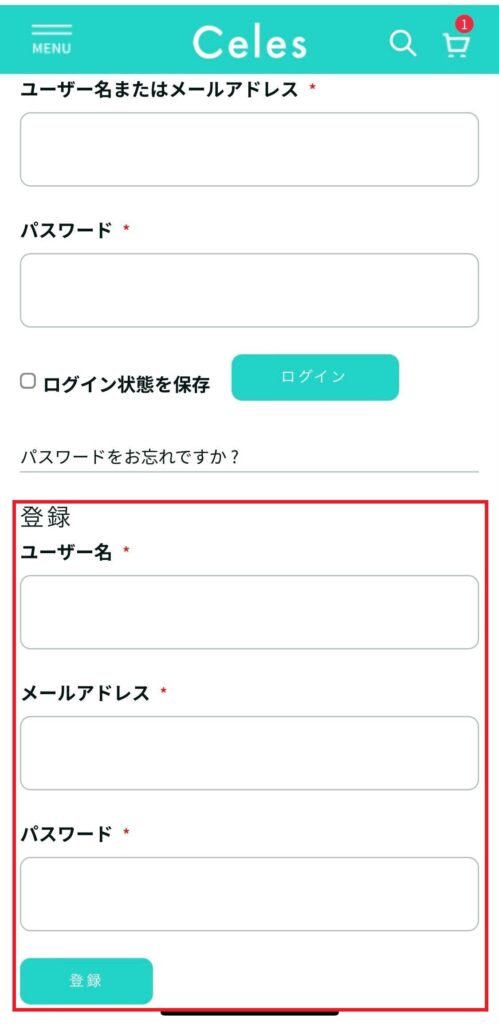Click the teal ログイン button
This screenshot has width=499, height=1024.
click(x=315, y=377)
